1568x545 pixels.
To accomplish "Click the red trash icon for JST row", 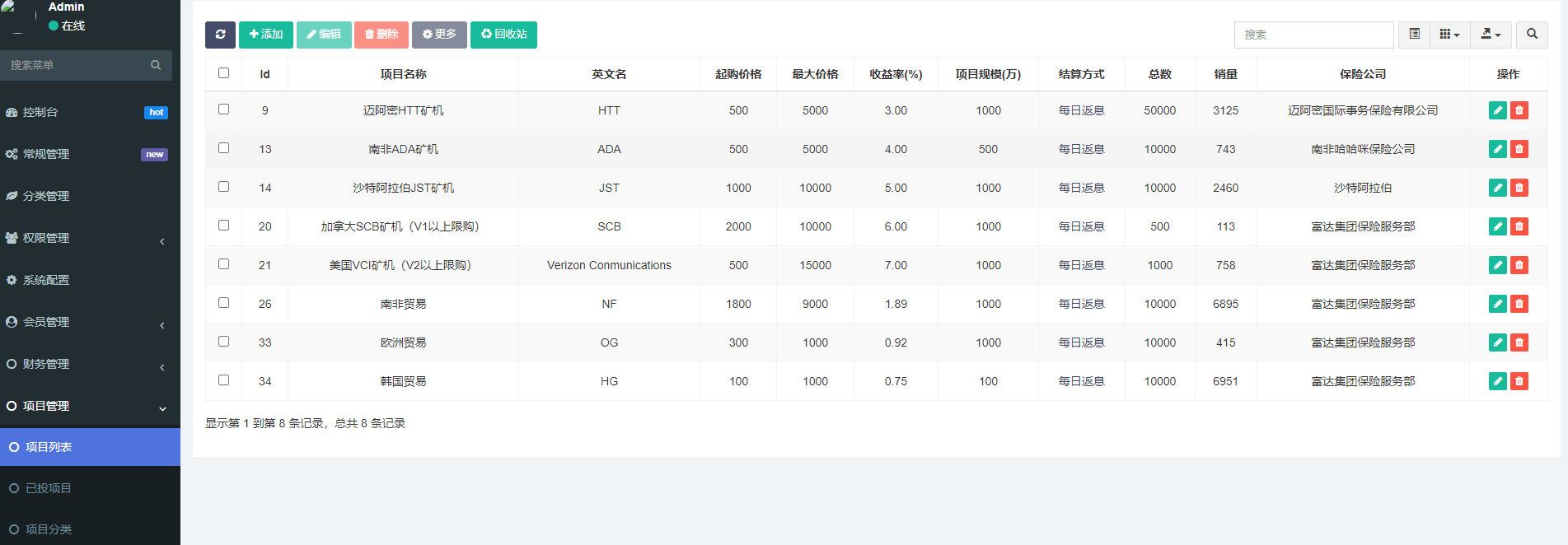I will (1519, 188).
